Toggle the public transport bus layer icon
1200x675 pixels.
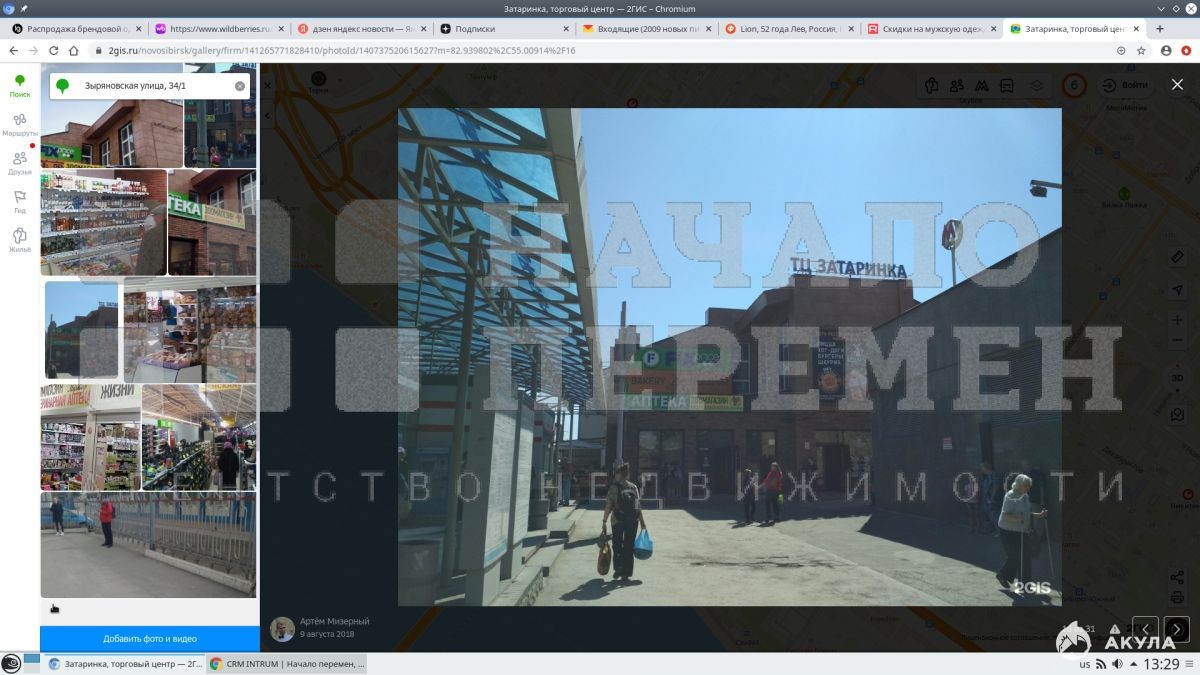pos(1007,85)
